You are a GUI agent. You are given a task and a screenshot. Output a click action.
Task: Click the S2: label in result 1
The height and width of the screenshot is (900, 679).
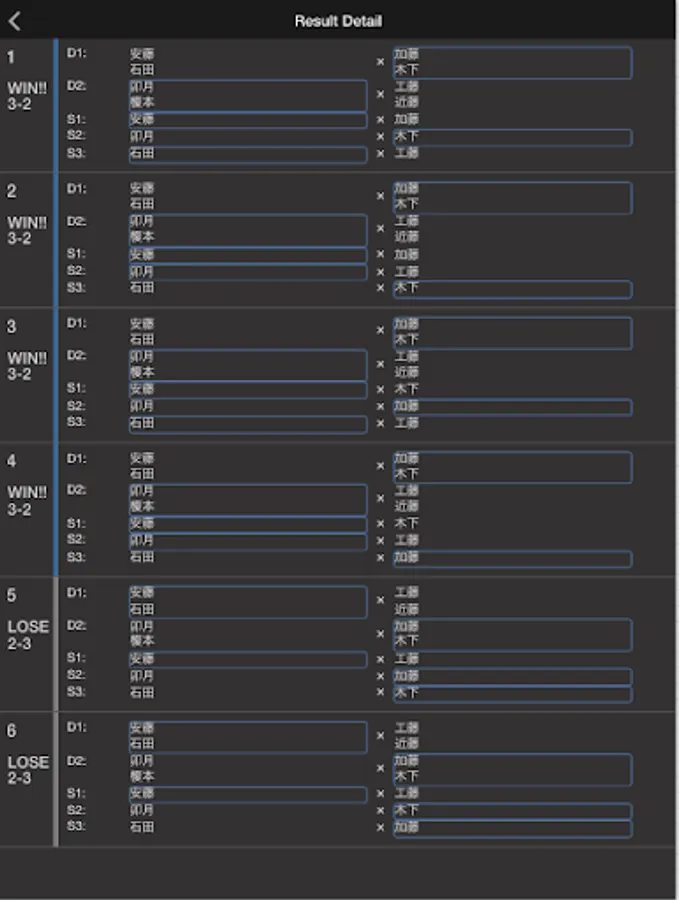(76, 135)
